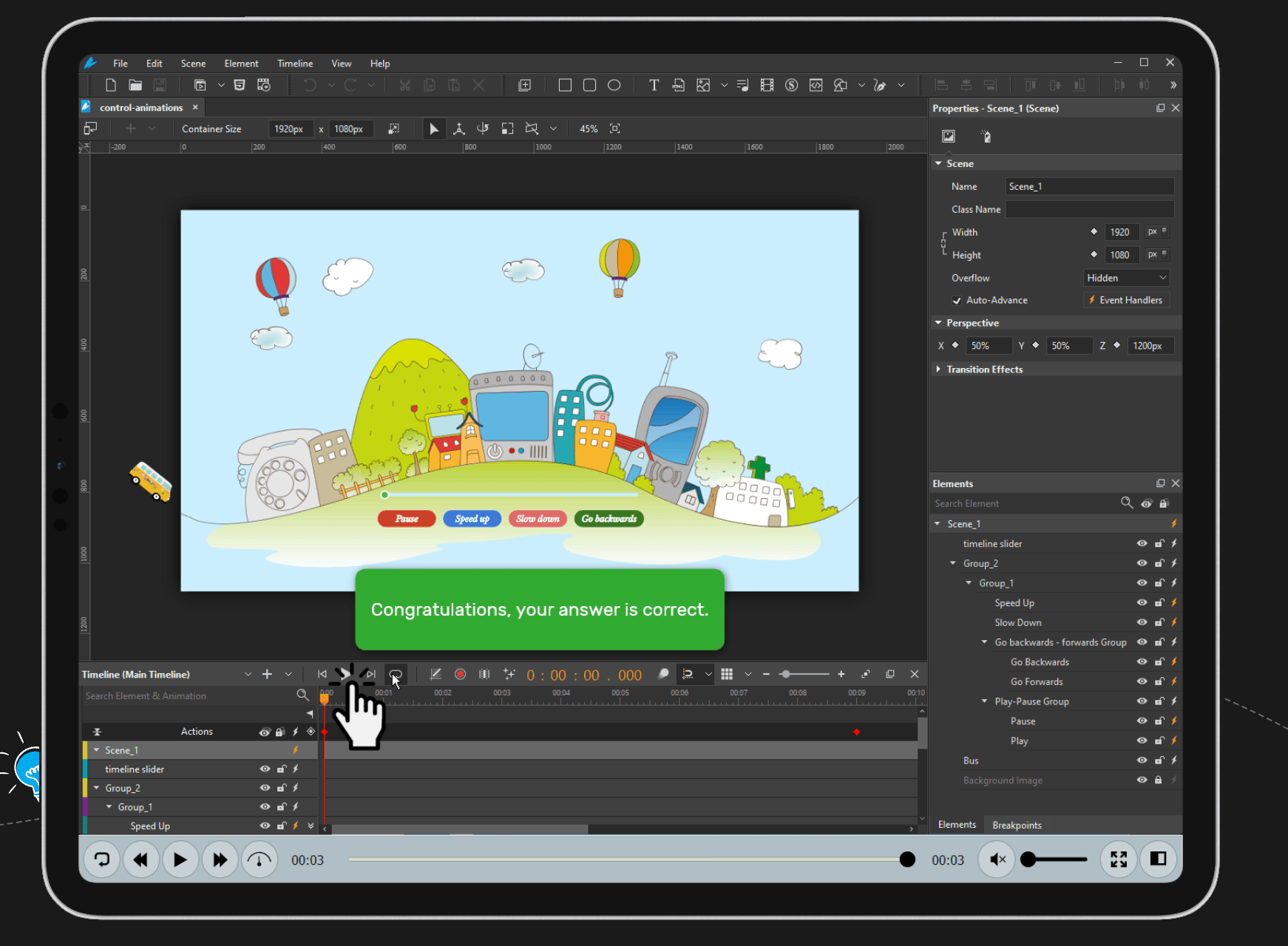Select the Text tool in toolbar

[x=654, y=85]
